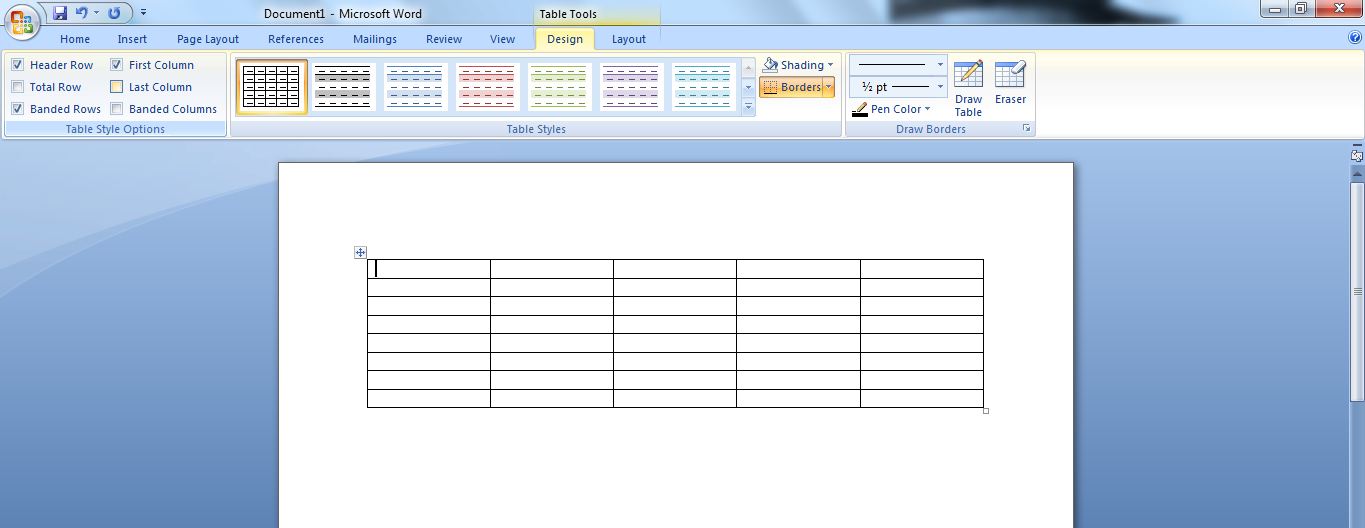This screenshot has width=1365, height=528.
Task: Select the blue accent table style
Action: (x=416, y=87)
